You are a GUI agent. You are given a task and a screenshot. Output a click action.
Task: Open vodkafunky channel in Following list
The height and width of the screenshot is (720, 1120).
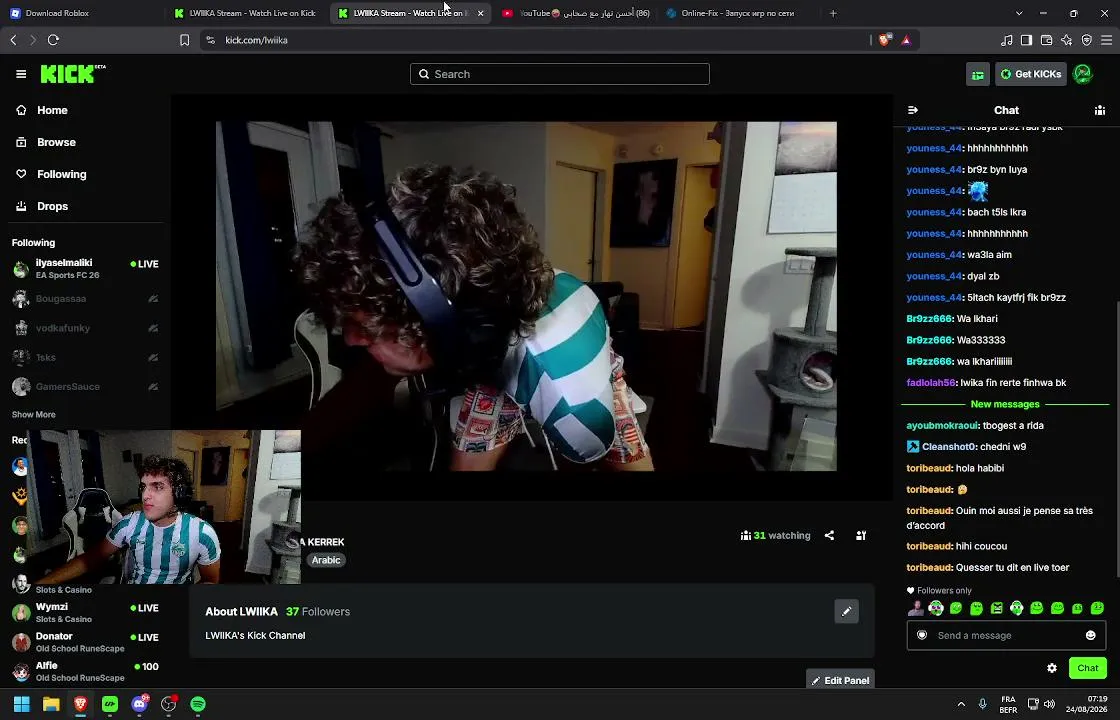86,328
